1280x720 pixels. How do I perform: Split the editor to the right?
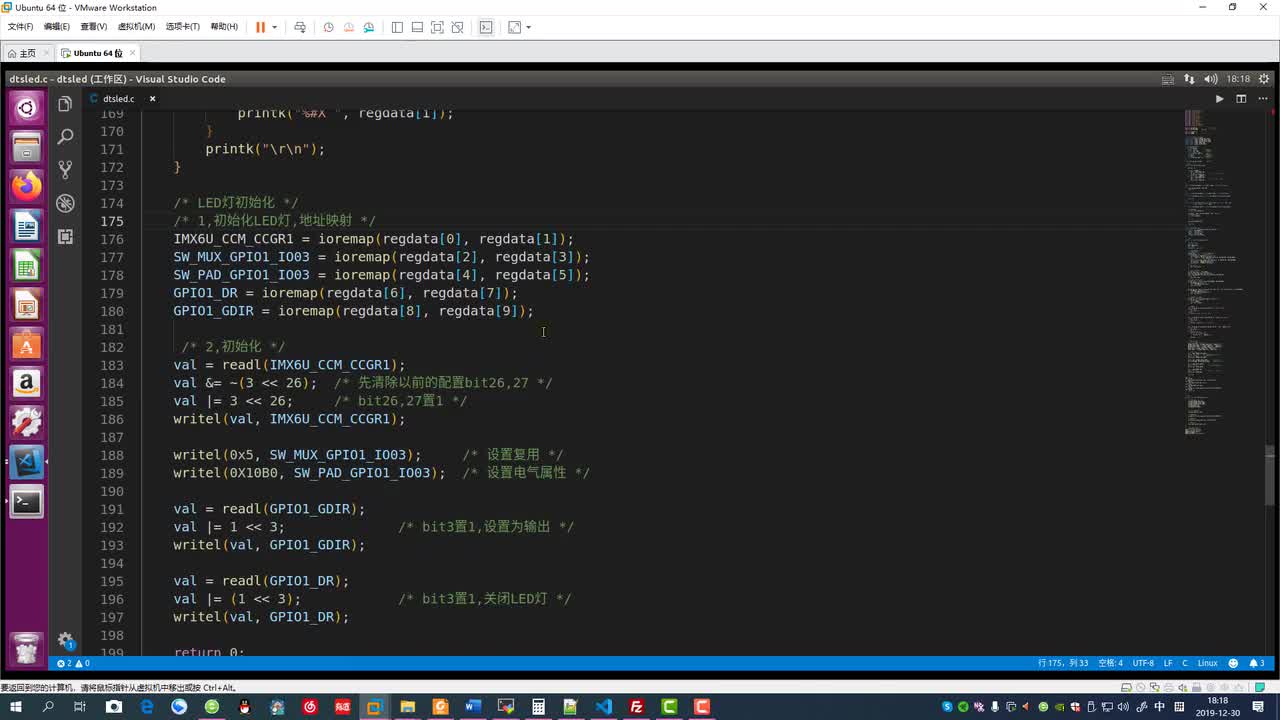tap(1241, 99)
